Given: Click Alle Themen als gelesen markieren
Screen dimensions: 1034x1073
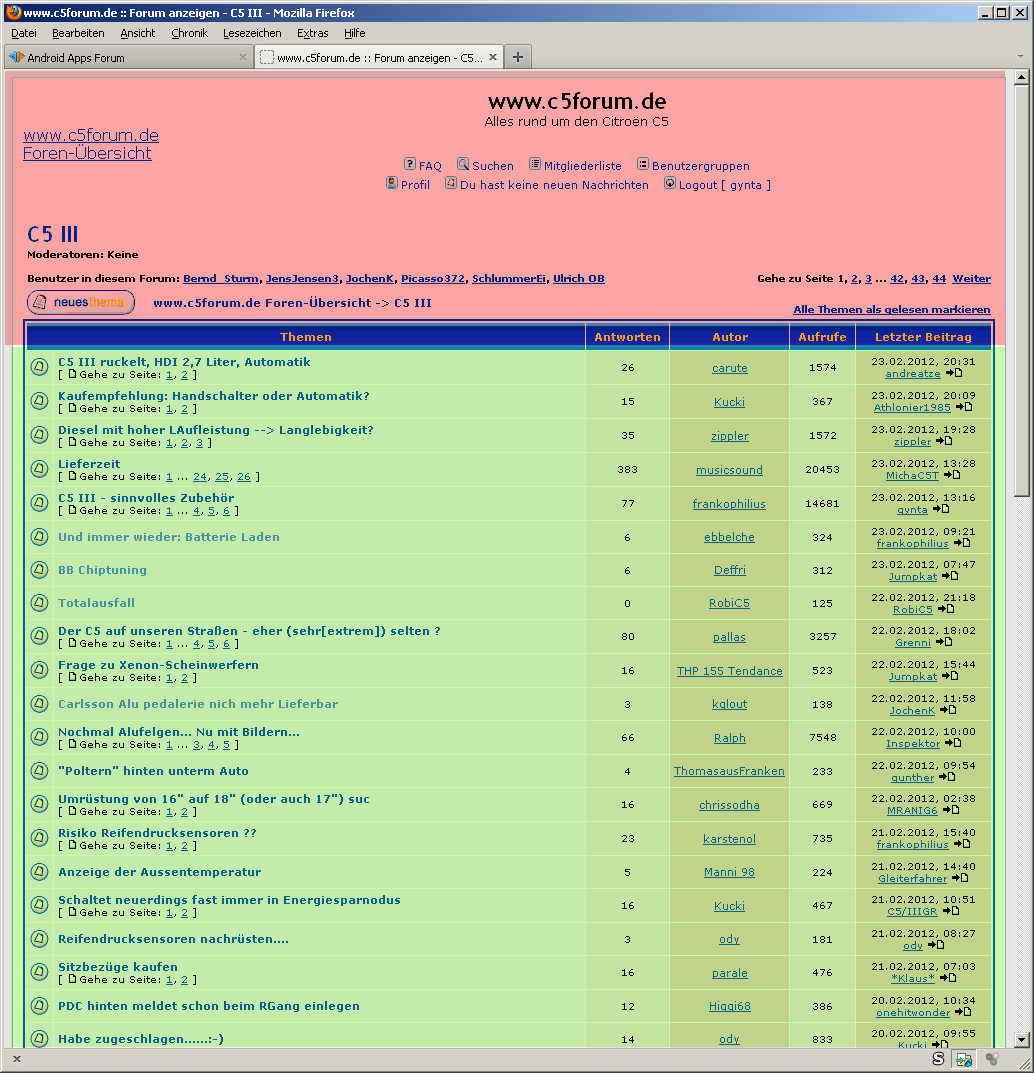Looking at the screenshot, I should [891, 310].
